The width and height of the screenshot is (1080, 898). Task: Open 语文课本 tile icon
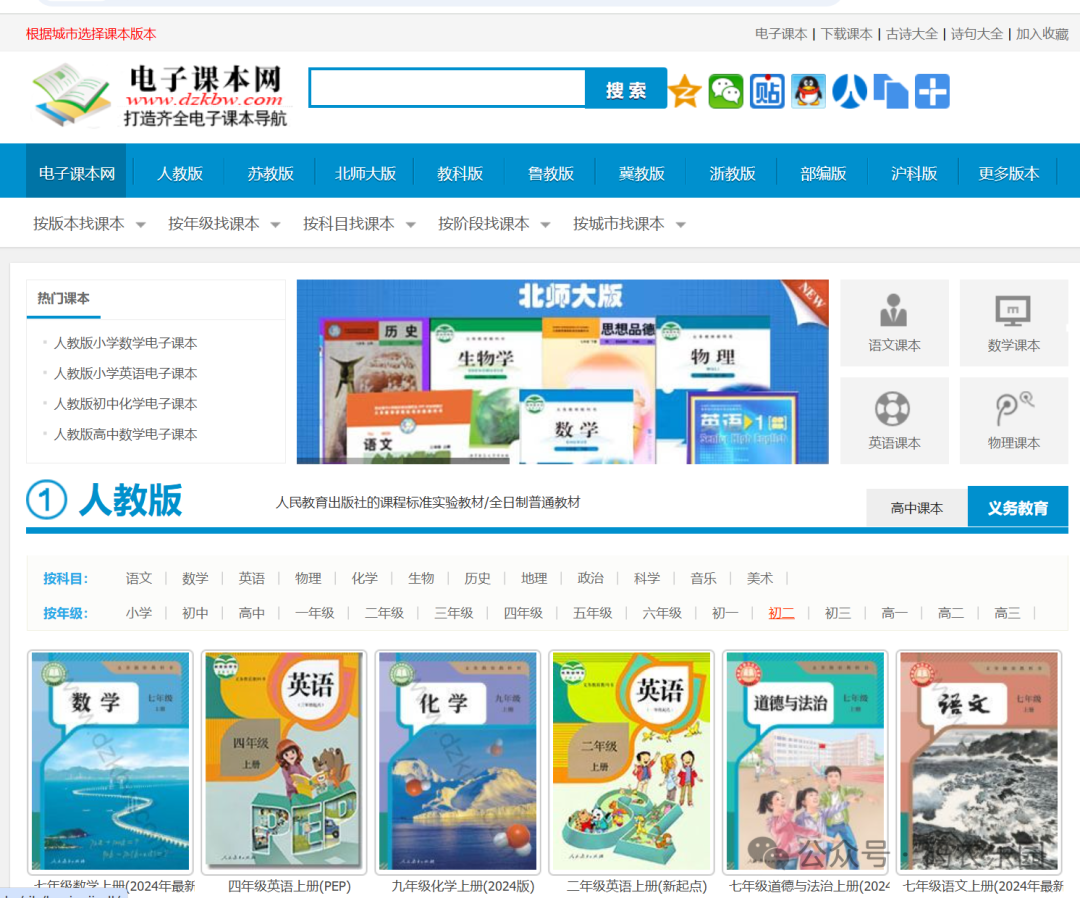[x=894, y=323]
